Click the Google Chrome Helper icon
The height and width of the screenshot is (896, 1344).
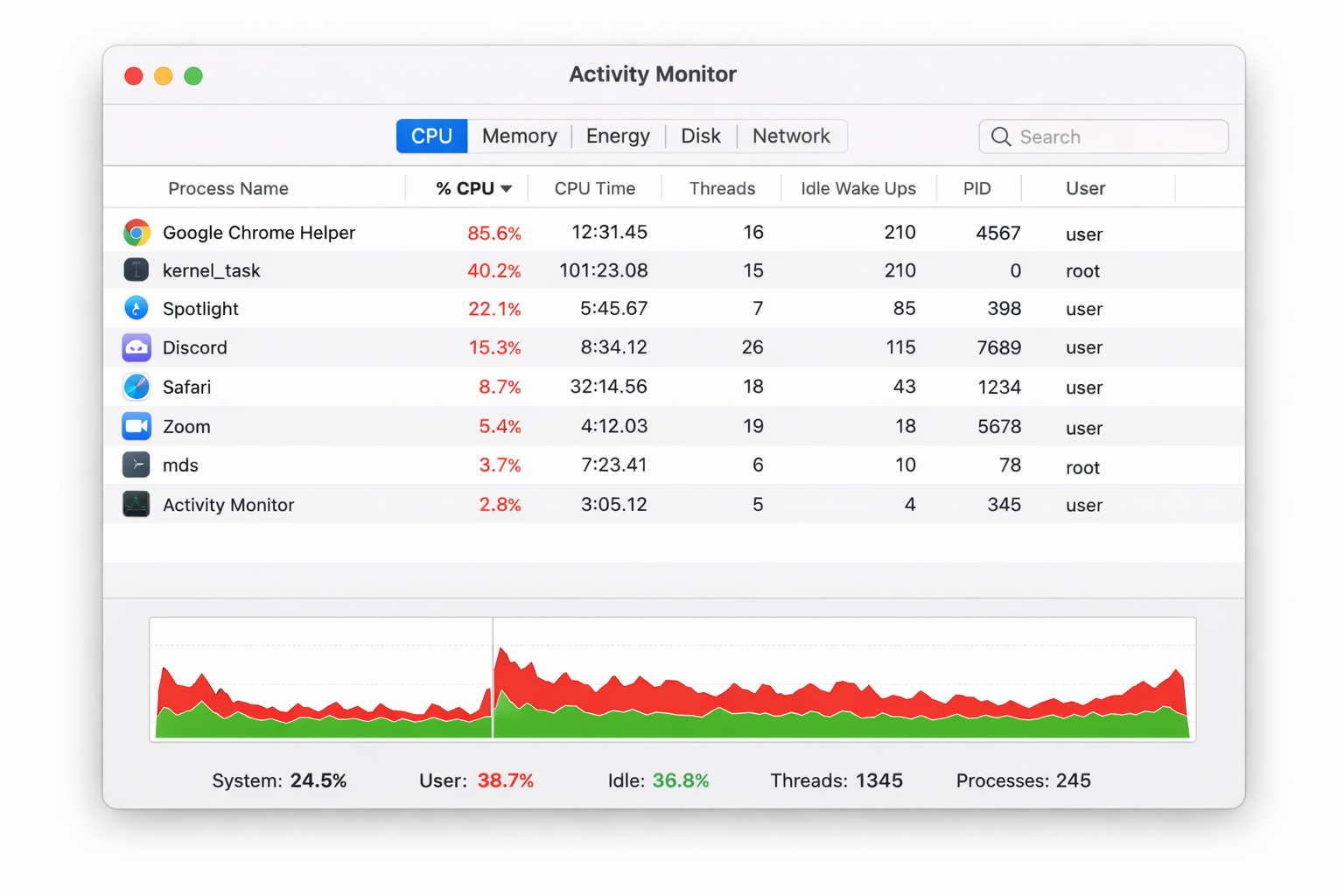(136, 233)
